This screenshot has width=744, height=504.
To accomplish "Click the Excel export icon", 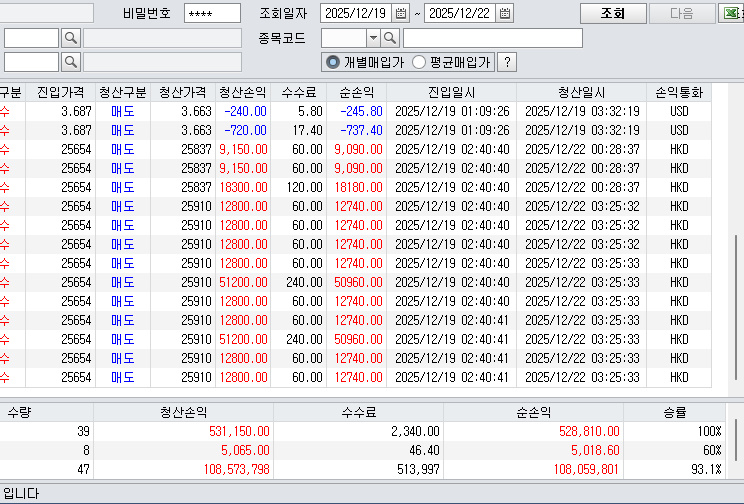I will coord(731,13).
